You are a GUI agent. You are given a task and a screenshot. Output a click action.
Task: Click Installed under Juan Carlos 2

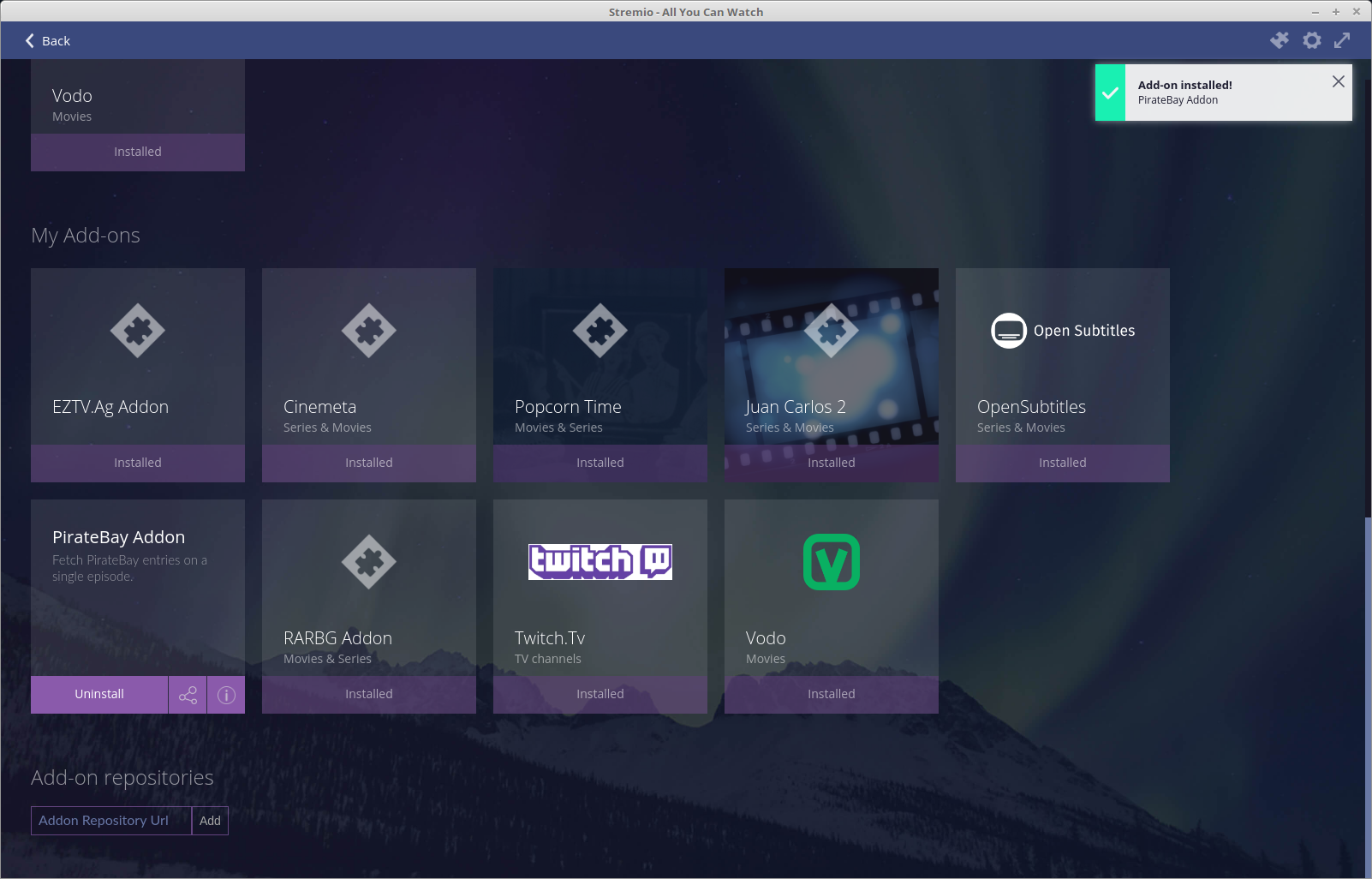[x=832, y=463]
